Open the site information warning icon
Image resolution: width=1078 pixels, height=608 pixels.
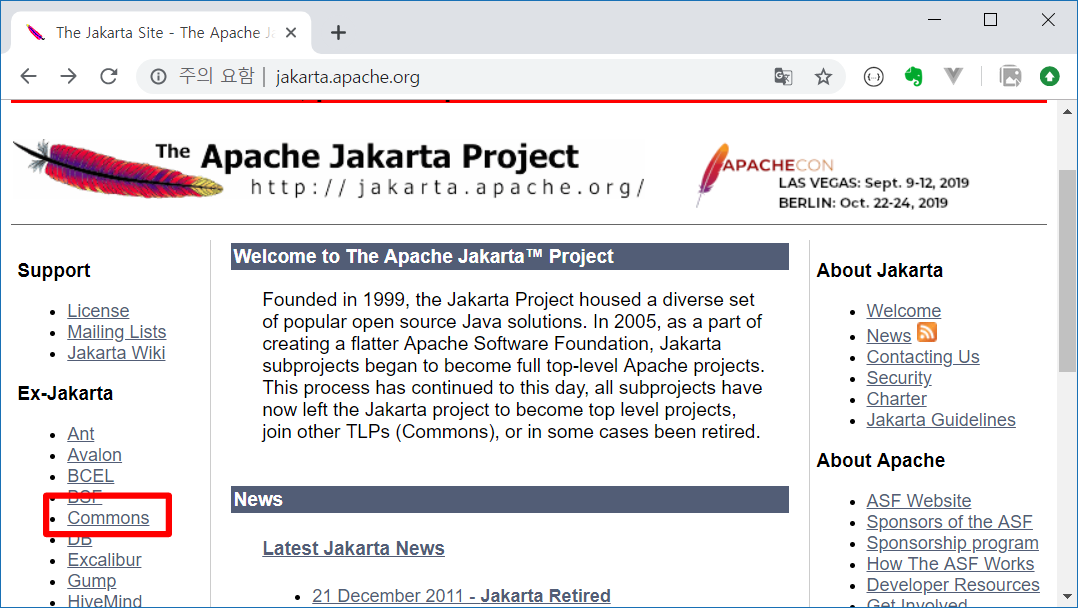158,76
